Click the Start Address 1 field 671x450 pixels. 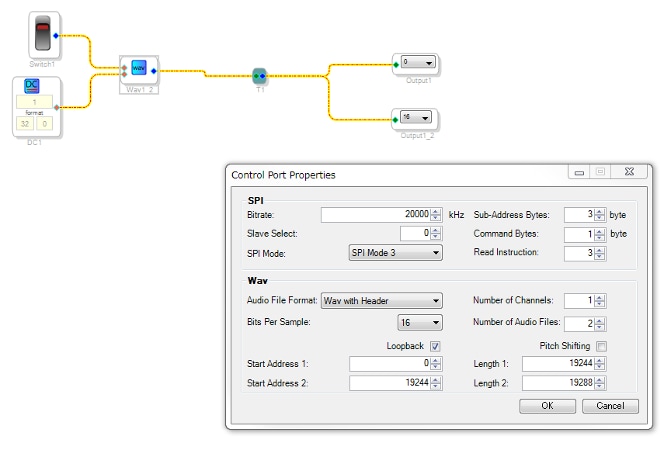(x=390, y=364)
